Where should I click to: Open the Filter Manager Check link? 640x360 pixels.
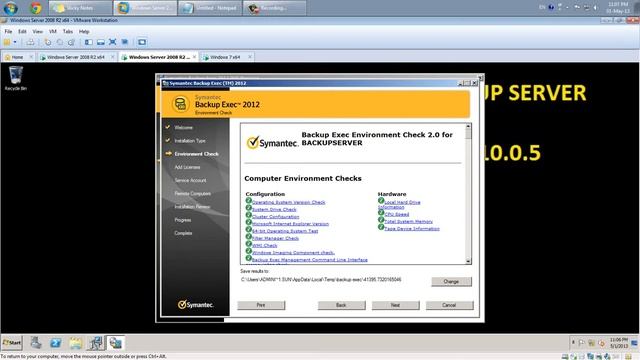click(x=276, y=238)
